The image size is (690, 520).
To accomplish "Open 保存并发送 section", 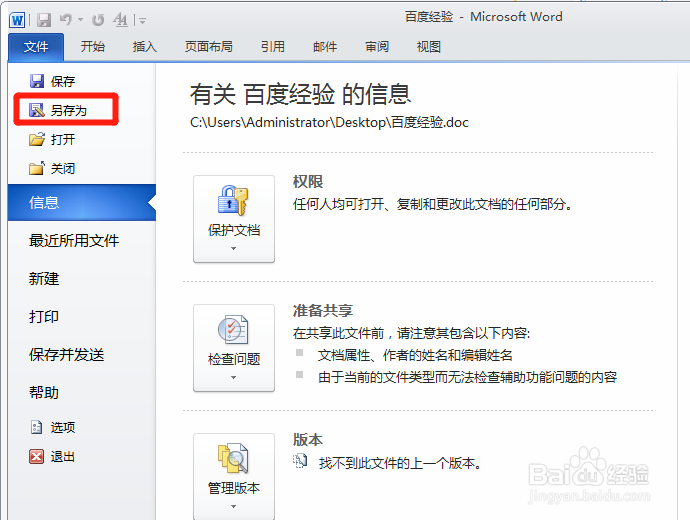I will click(x=66, y=355).
